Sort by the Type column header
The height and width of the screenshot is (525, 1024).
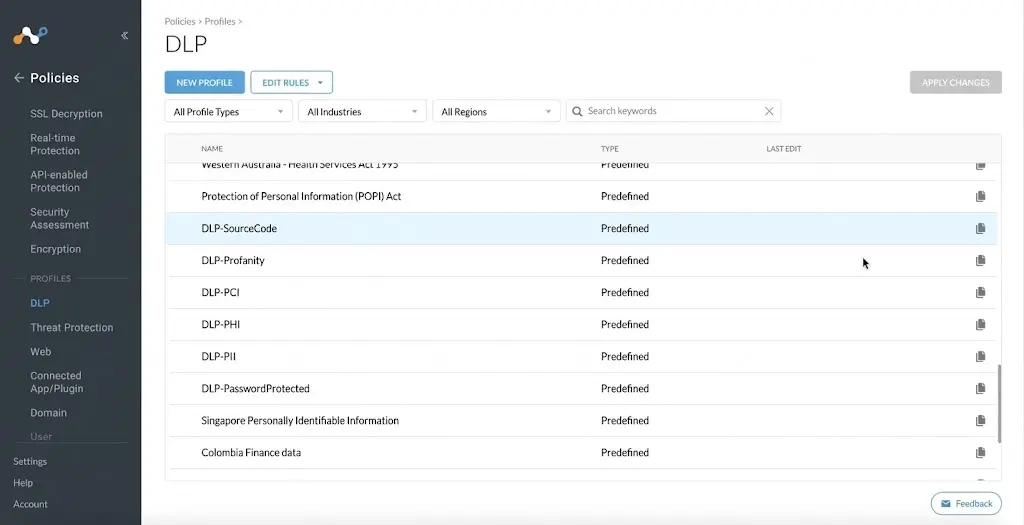(x=609, y=149)
